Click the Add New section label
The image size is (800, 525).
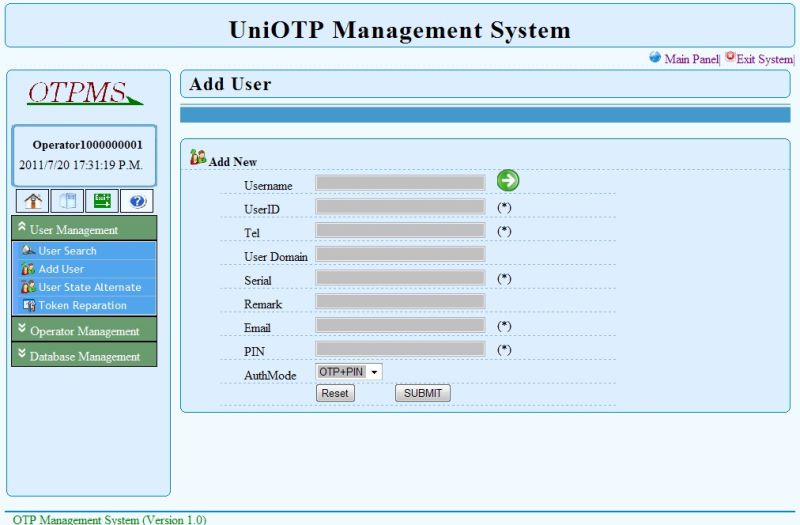pos(233,162)
